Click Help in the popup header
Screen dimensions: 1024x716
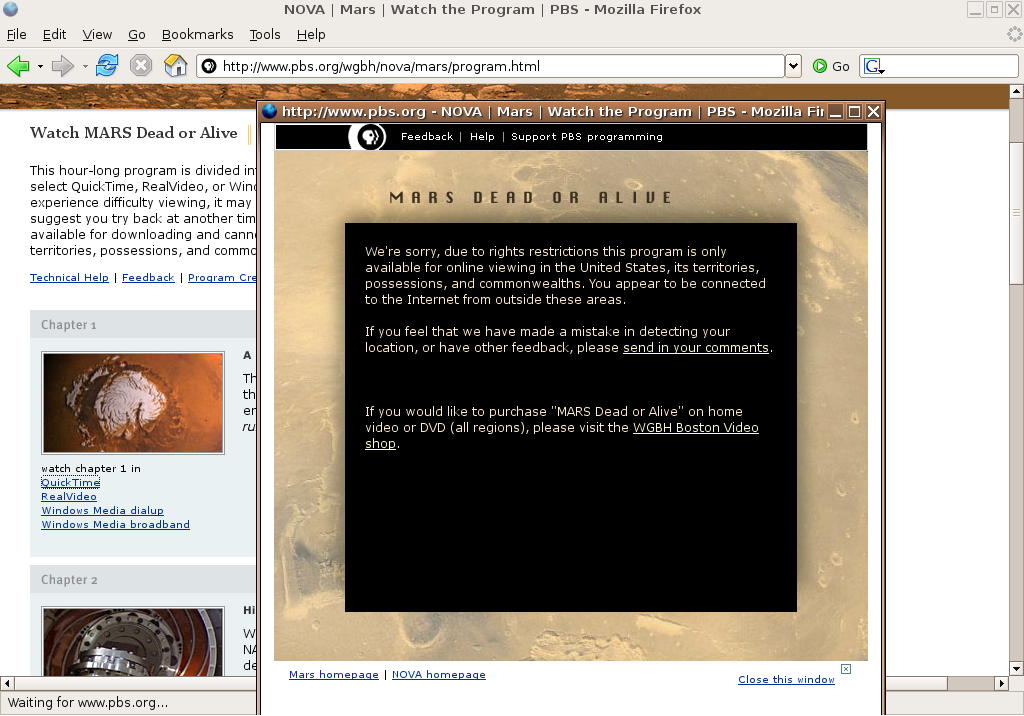[482, 137]
